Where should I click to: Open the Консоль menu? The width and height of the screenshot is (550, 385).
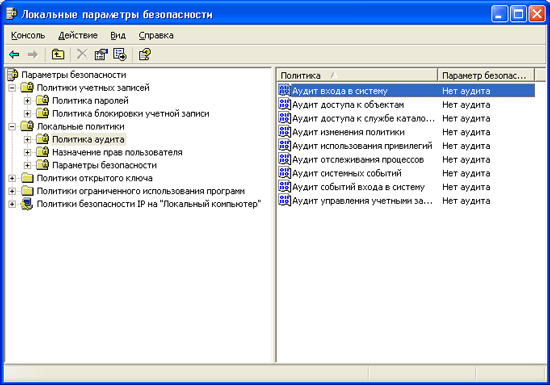(x=28, y=35)
